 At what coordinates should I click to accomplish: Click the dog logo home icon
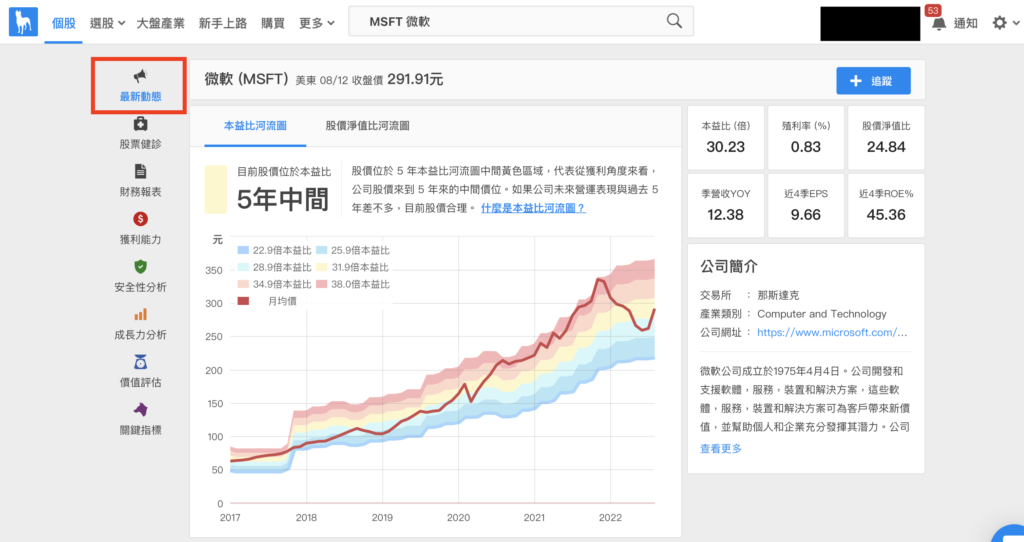coord(23,22)
